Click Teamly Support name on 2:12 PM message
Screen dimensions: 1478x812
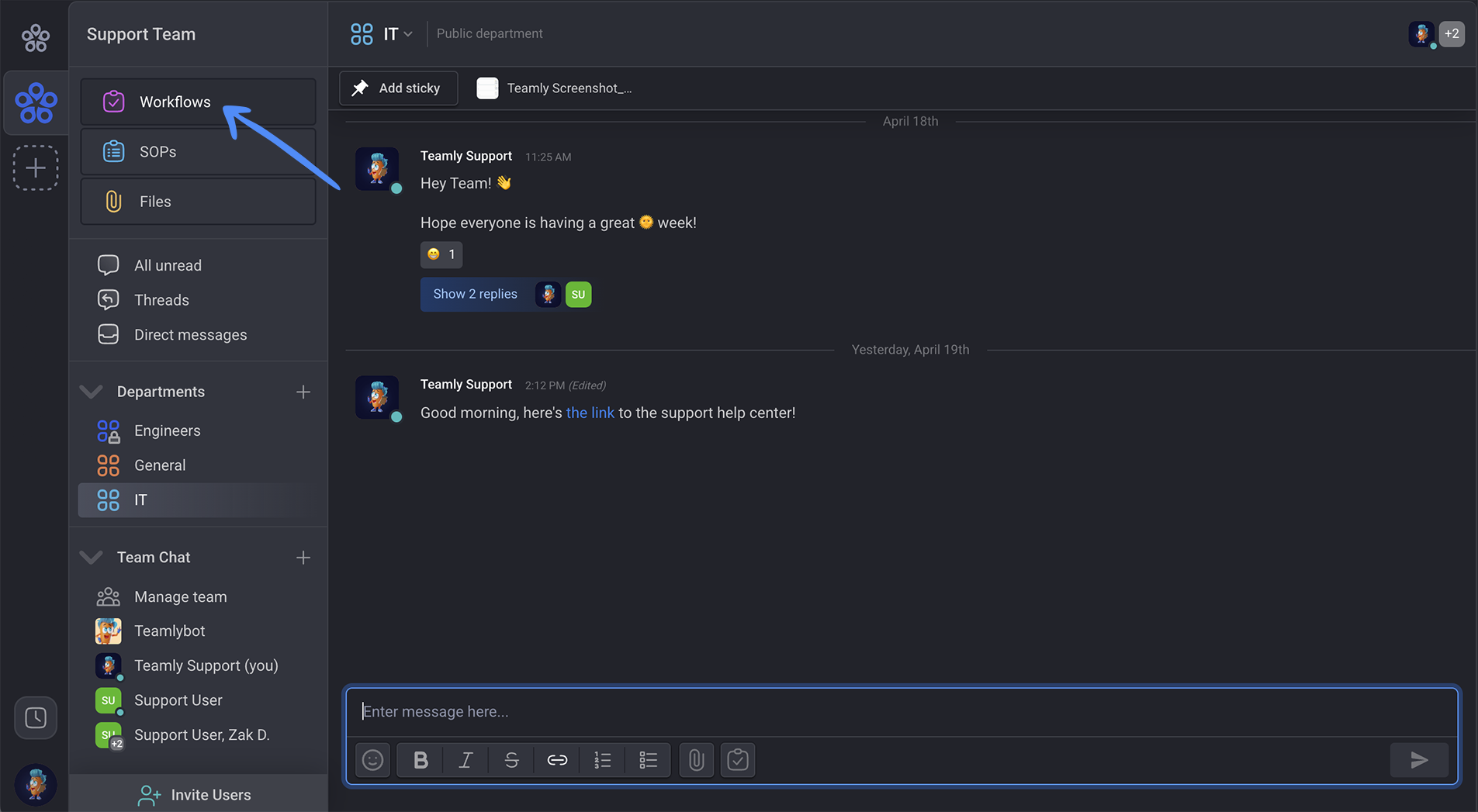pyautogui.click(x=466, y=385)
